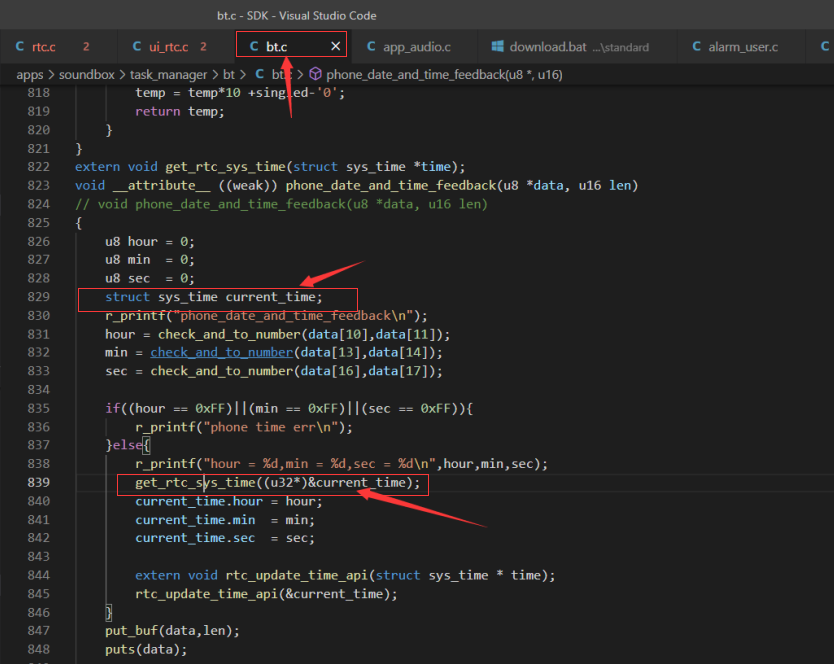Click the C file icon in the breadcrumb bar

pyautogui.click(x=260, y=74)
